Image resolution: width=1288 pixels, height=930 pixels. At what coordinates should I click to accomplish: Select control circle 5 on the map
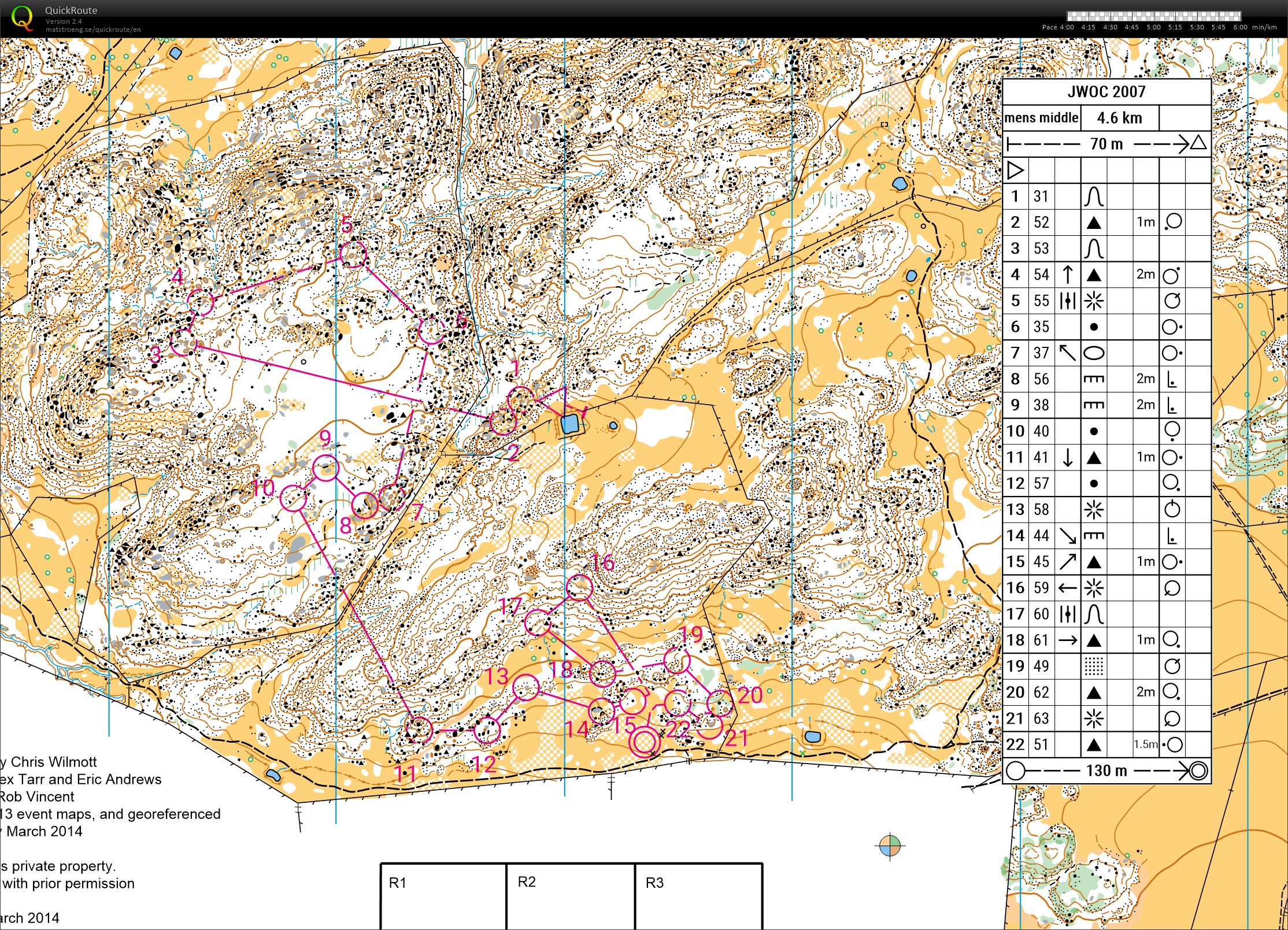click(353, 254)
